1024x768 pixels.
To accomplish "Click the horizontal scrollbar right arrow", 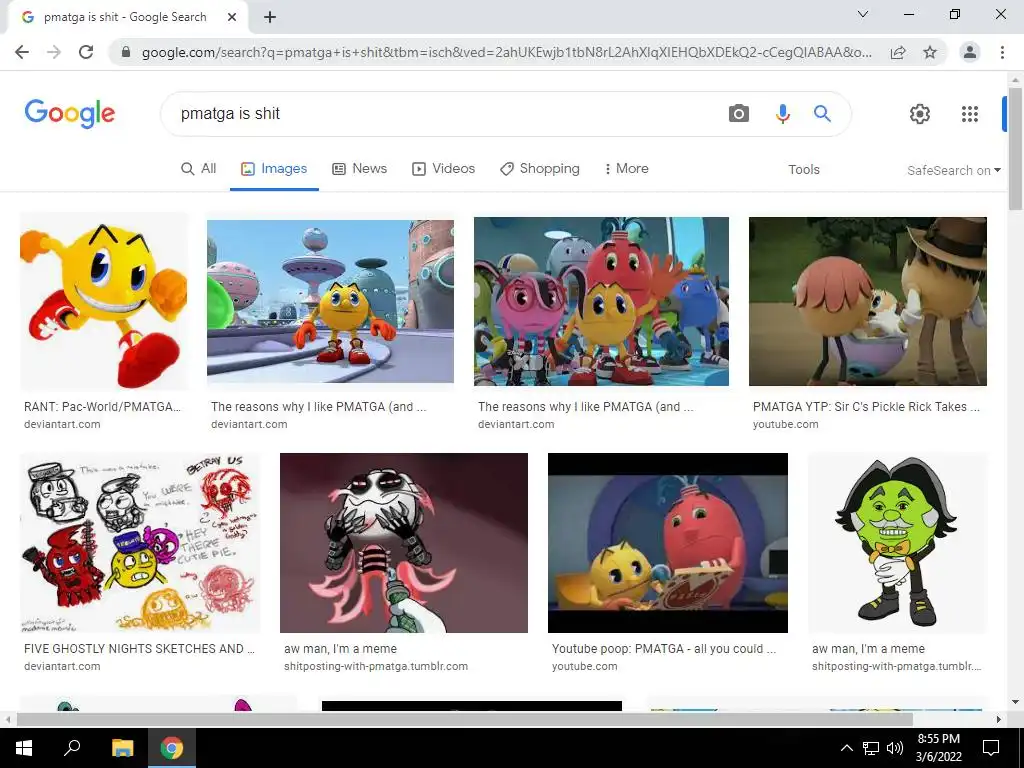I will point(999,719).
